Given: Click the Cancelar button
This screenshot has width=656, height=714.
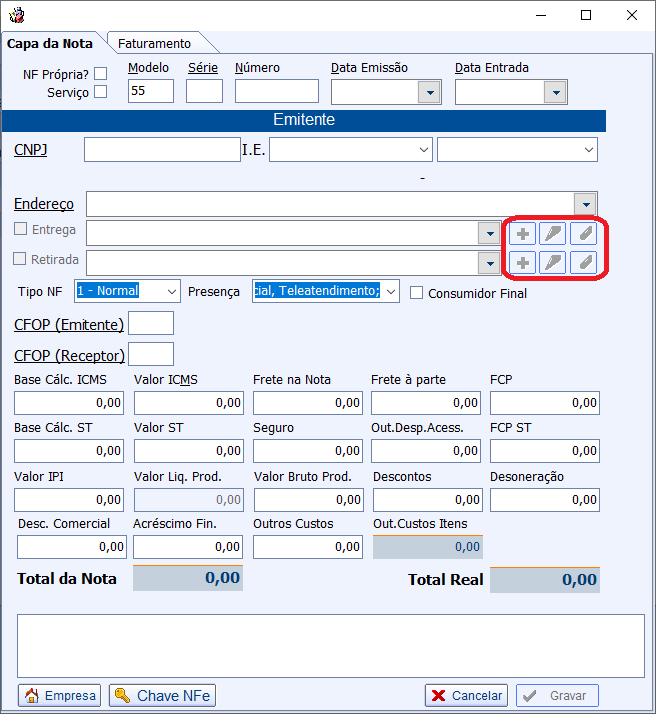Looking at the screenshot, I should 466,696.
